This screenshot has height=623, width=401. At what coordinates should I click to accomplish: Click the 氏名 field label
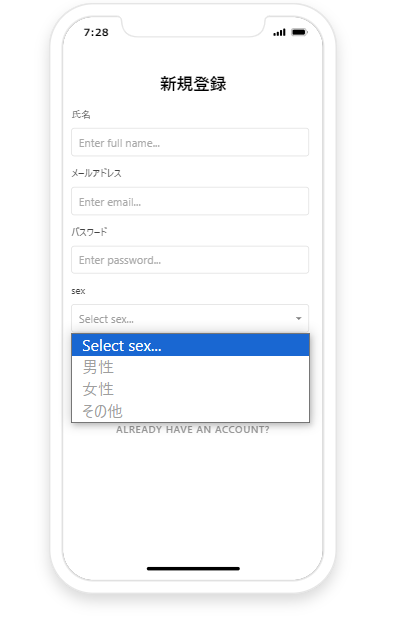tap(81, 114)
